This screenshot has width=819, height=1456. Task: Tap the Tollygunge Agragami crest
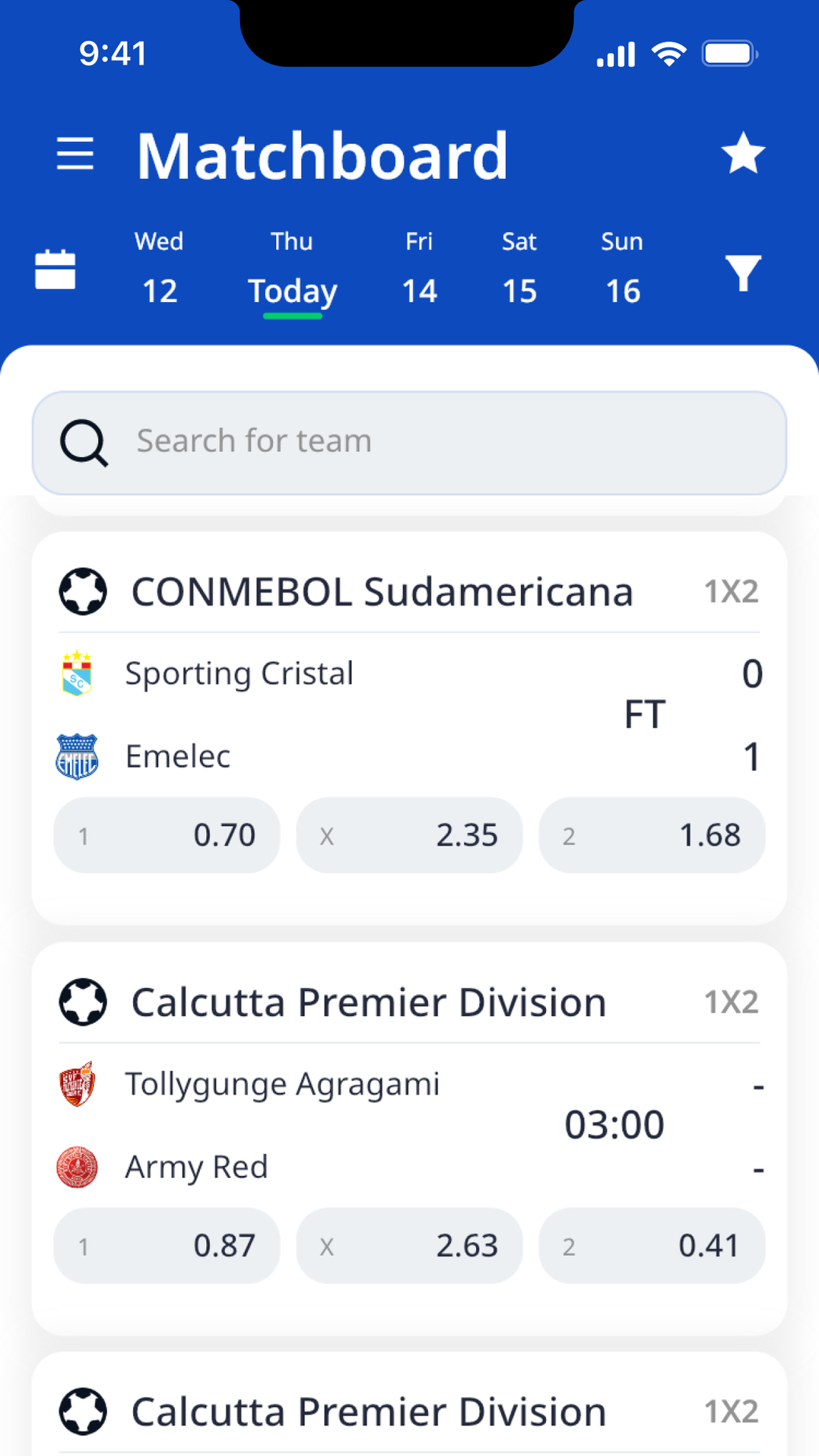coord(77,1084)
